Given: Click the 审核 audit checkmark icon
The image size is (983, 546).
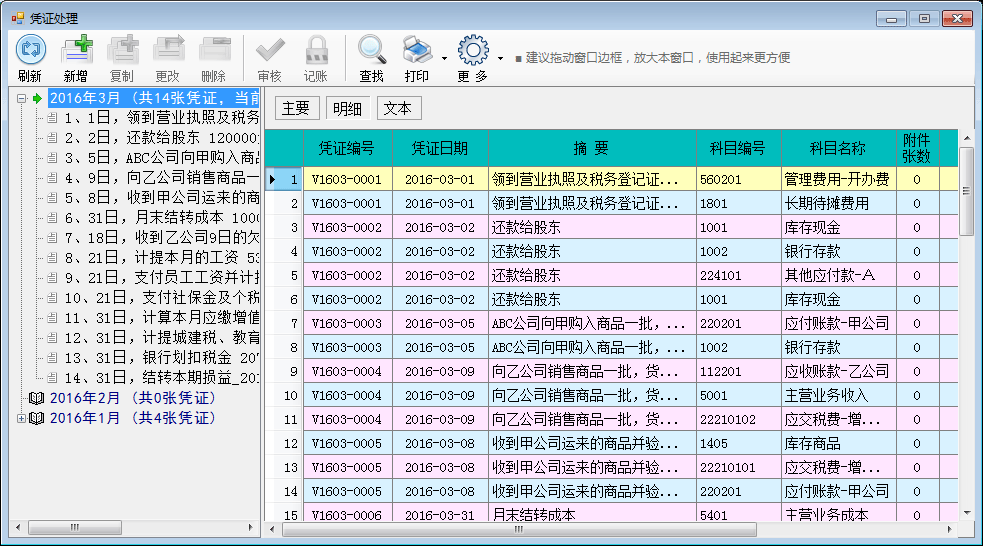Looking at the screenshot, I should coord(270,50).
